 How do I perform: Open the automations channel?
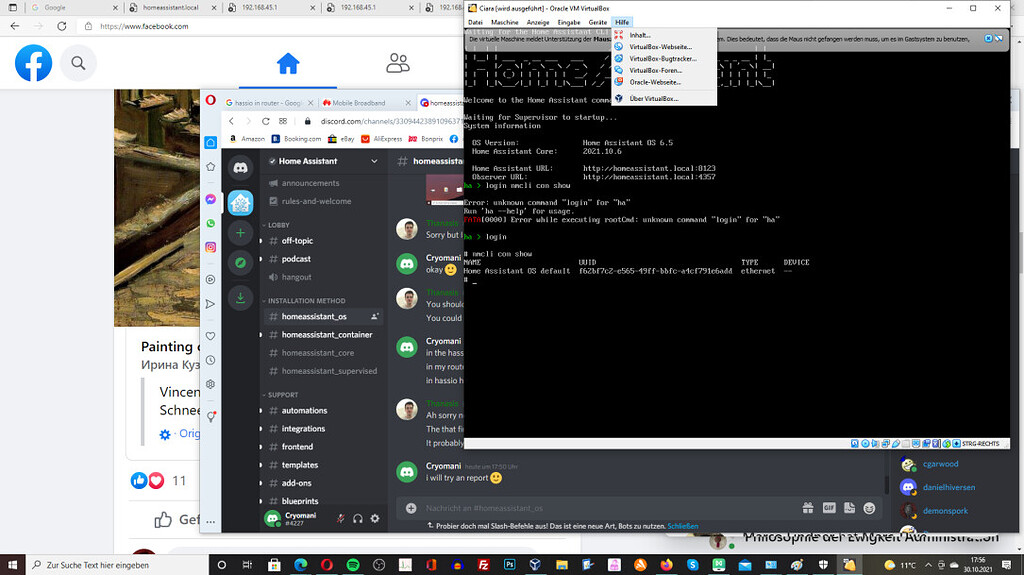[322, 410]
